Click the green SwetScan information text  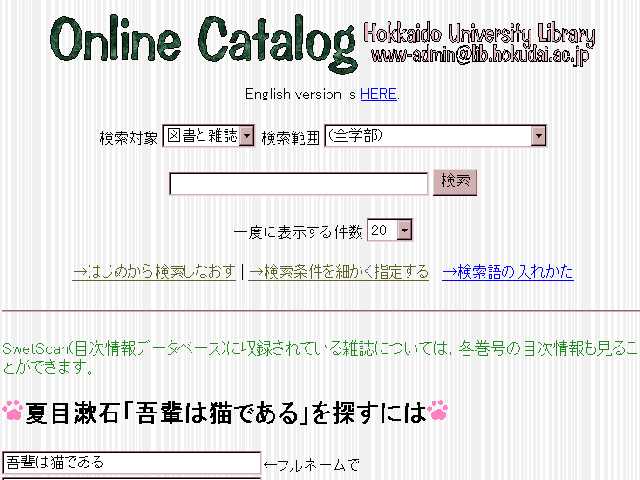[x=320, y=358]
